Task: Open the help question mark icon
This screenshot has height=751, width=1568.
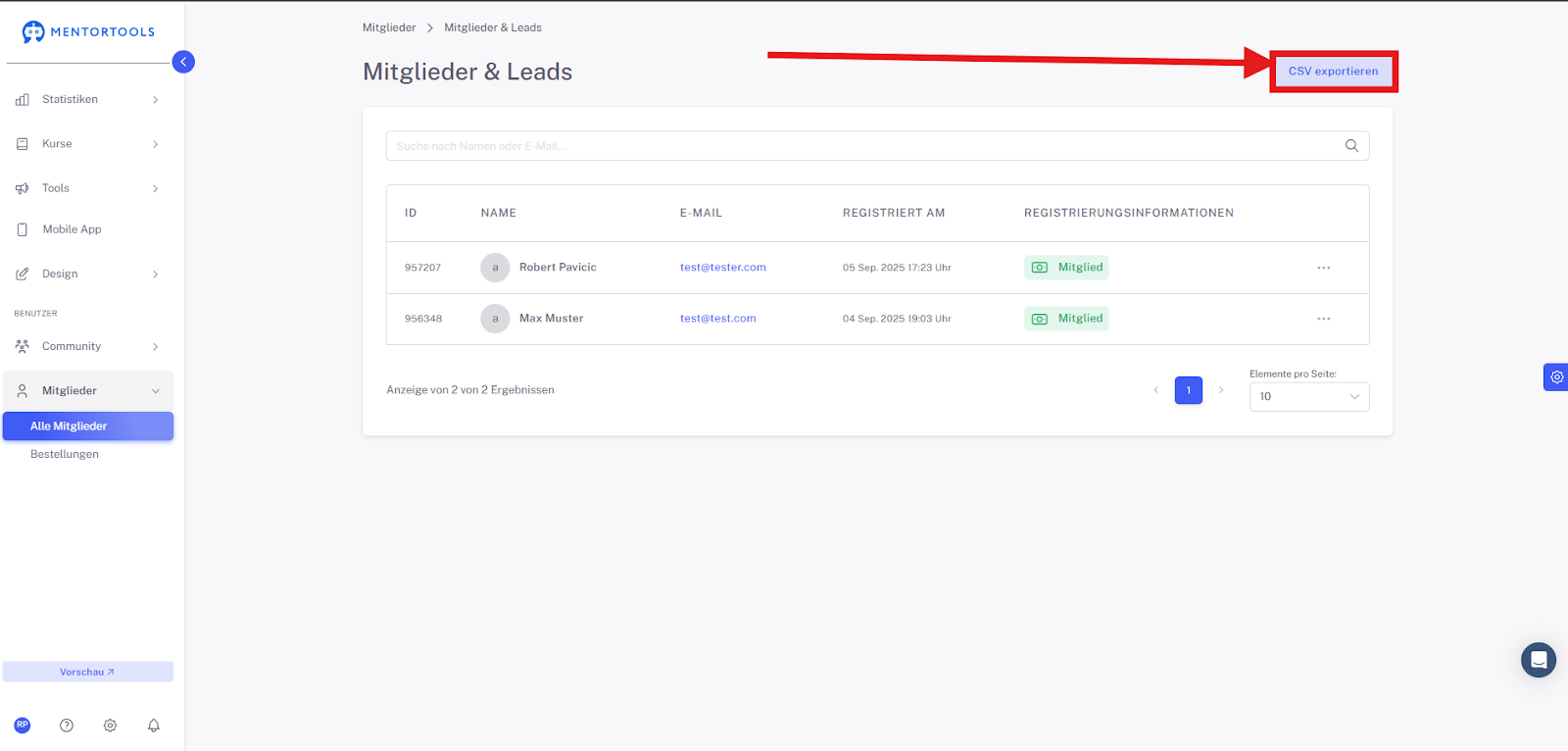Action: point(67,726)
